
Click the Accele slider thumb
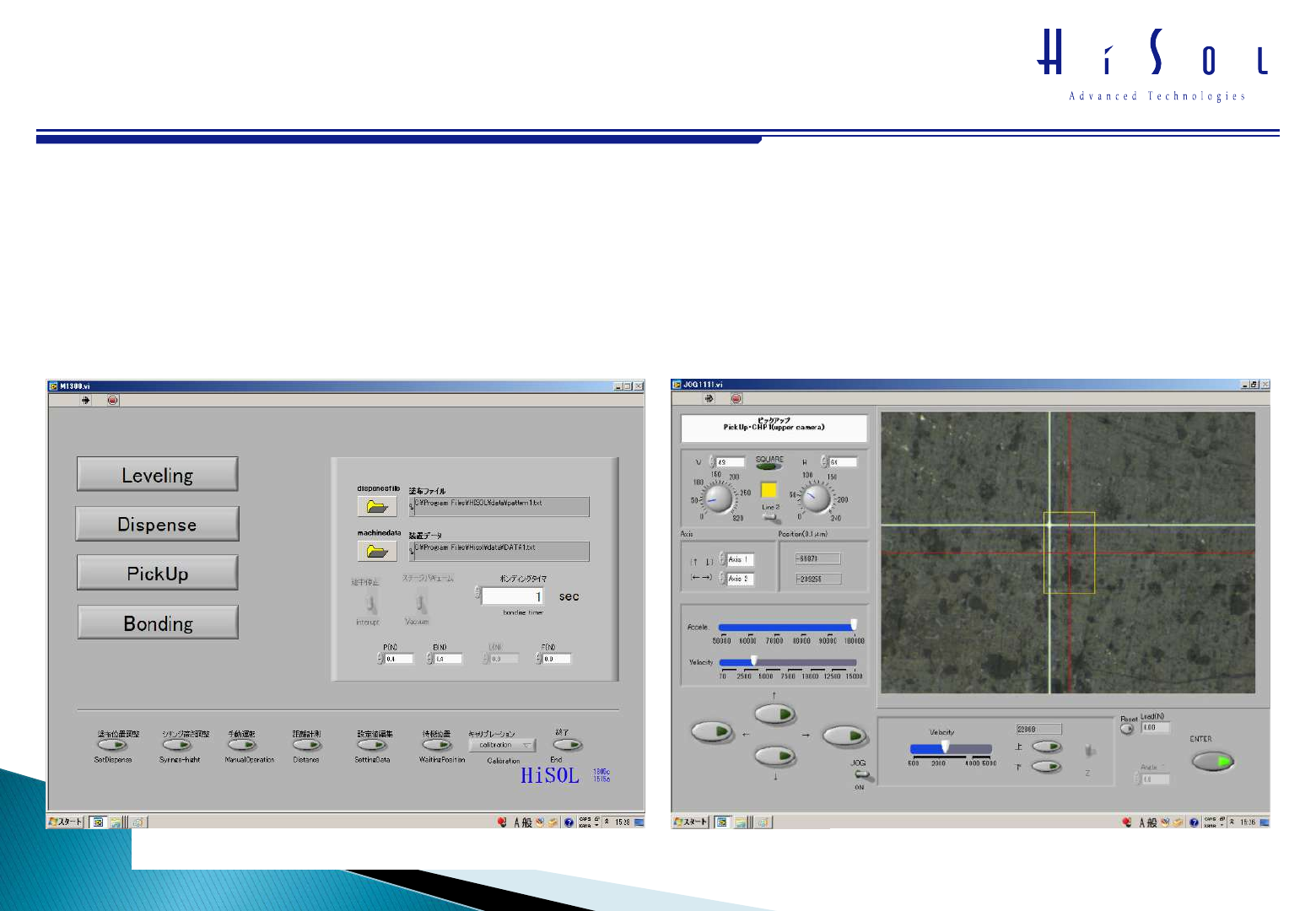[x=854, y=626]
